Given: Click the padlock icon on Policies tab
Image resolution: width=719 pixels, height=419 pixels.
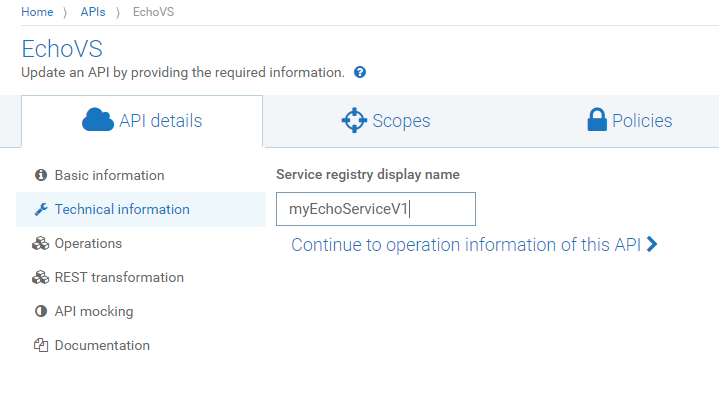Looking at the screenshot, I should tap(597, 121).
